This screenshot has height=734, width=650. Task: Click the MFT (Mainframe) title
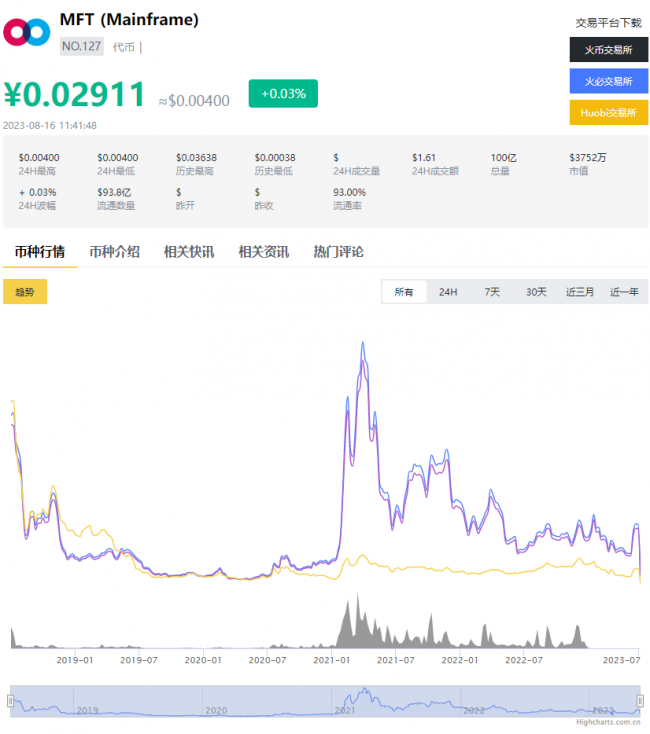coord(129,20)
